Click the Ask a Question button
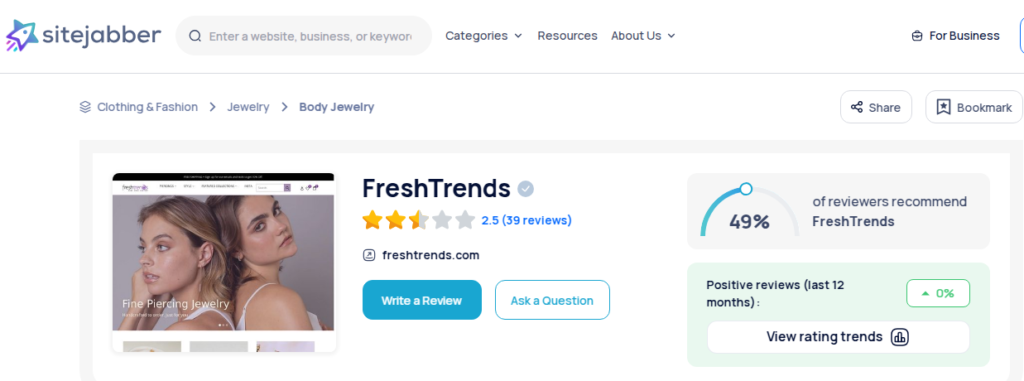Image resolution: width=1024 pixels, height=381 pixels. [x=552, y=300]
